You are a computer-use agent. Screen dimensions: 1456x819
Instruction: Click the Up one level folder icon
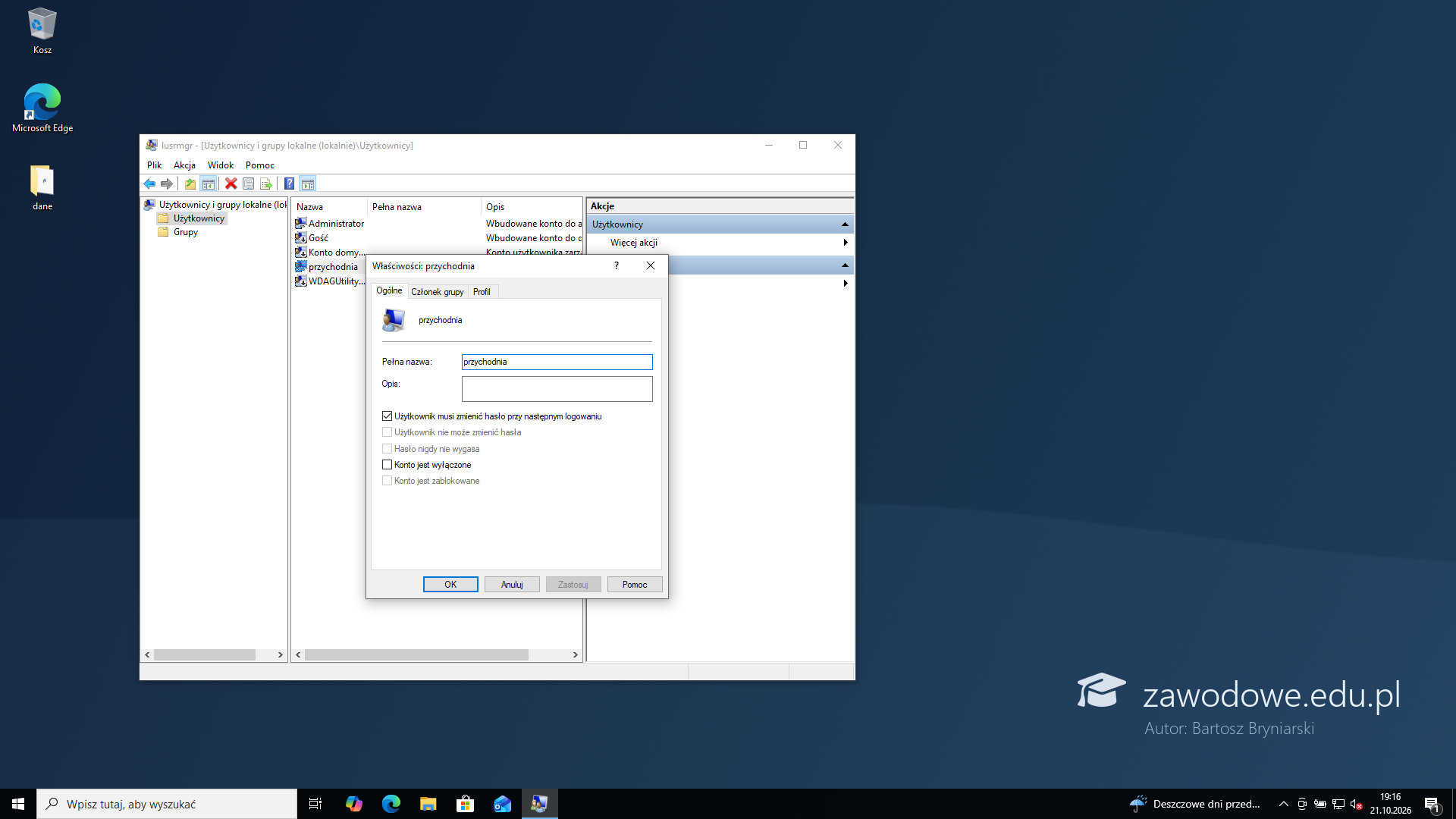point(190,184)
